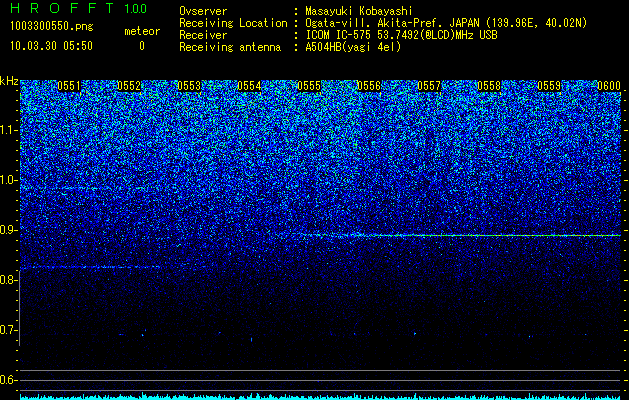Click the 0555 time marker
Viewport: 629px width, 400px height.
click(309, 86)
